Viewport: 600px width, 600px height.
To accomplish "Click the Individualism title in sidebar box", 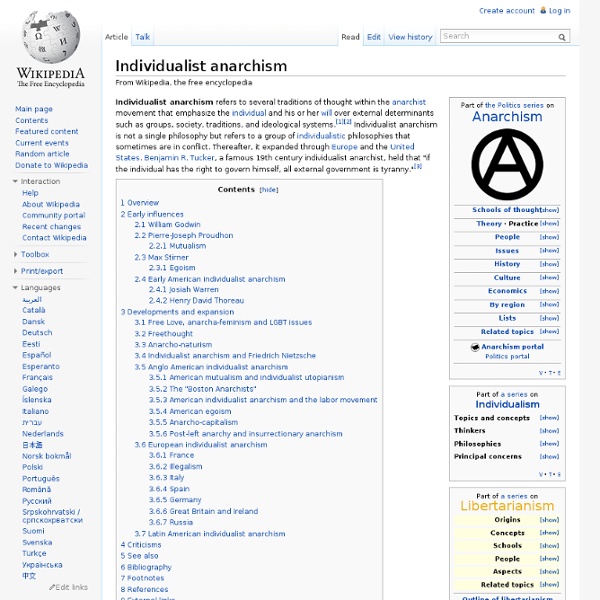I will point(507,404).
